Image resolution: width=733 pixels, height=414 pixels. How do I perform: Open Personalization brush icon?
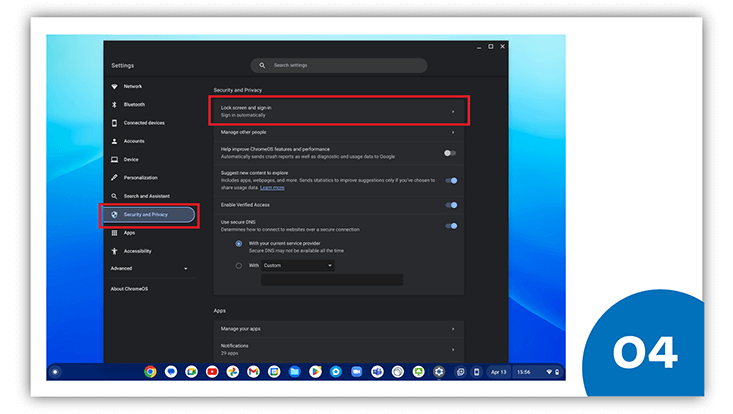(115, 178)
